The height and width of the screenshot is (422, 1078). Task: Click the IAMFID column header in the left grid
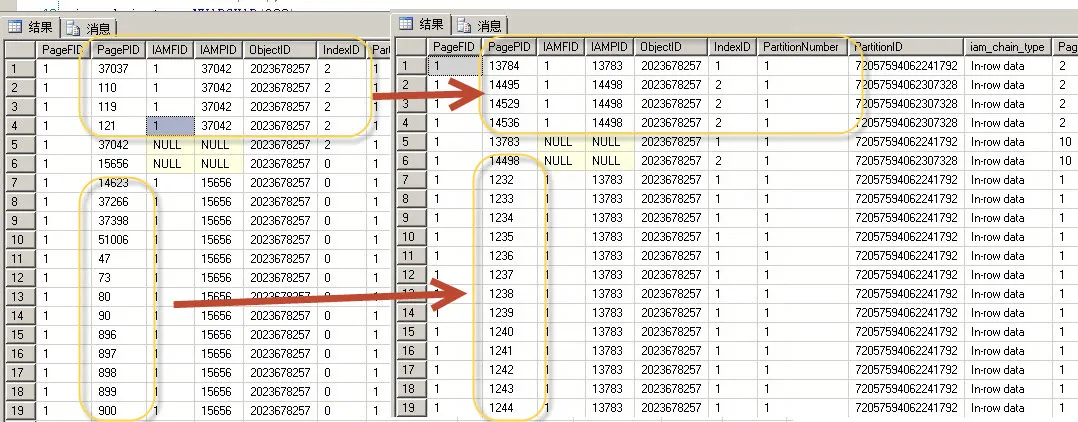[x=170, y=49]
